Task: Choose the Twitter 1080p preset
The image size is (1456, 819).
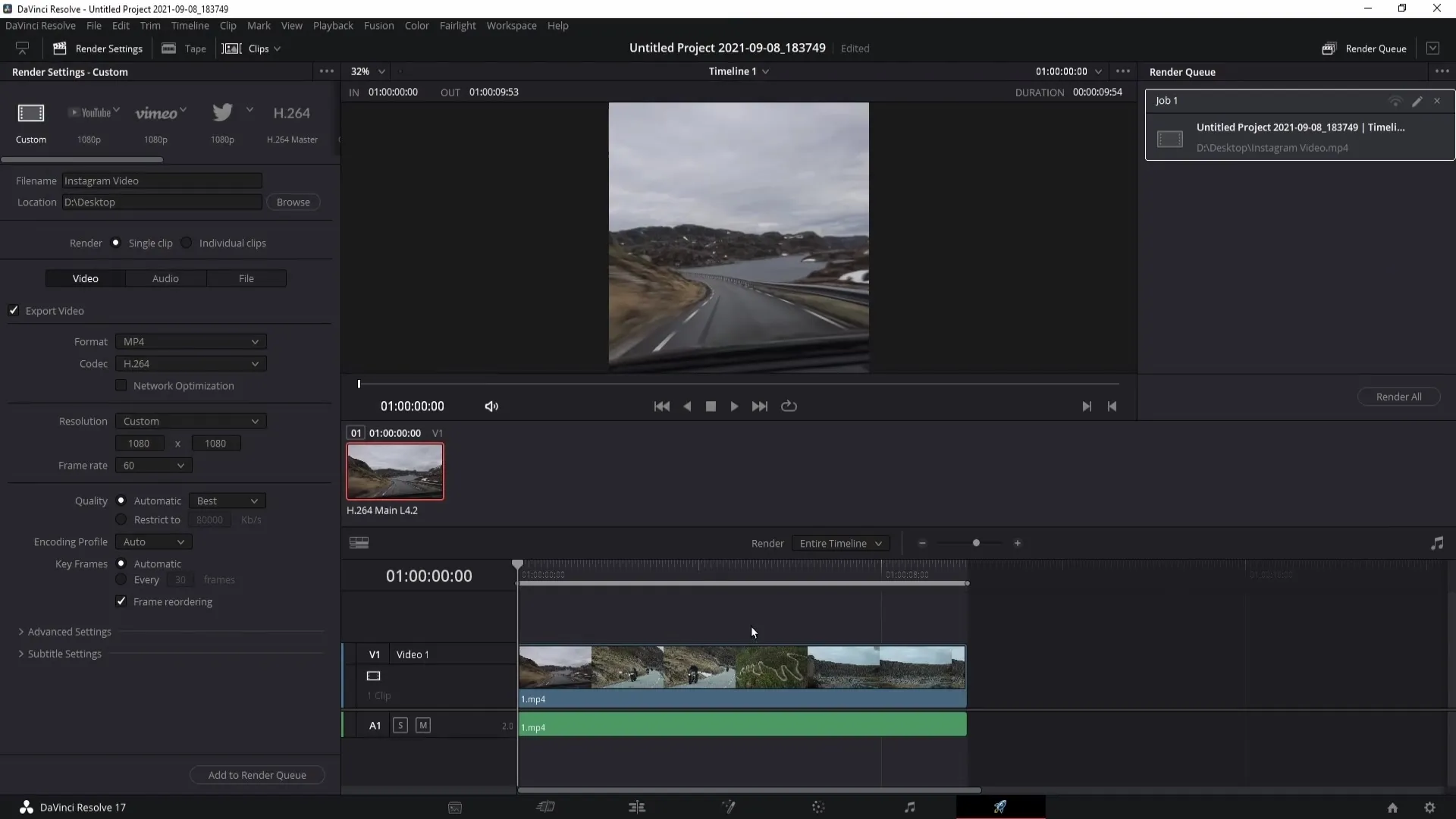Action: (x=222, y=112)
